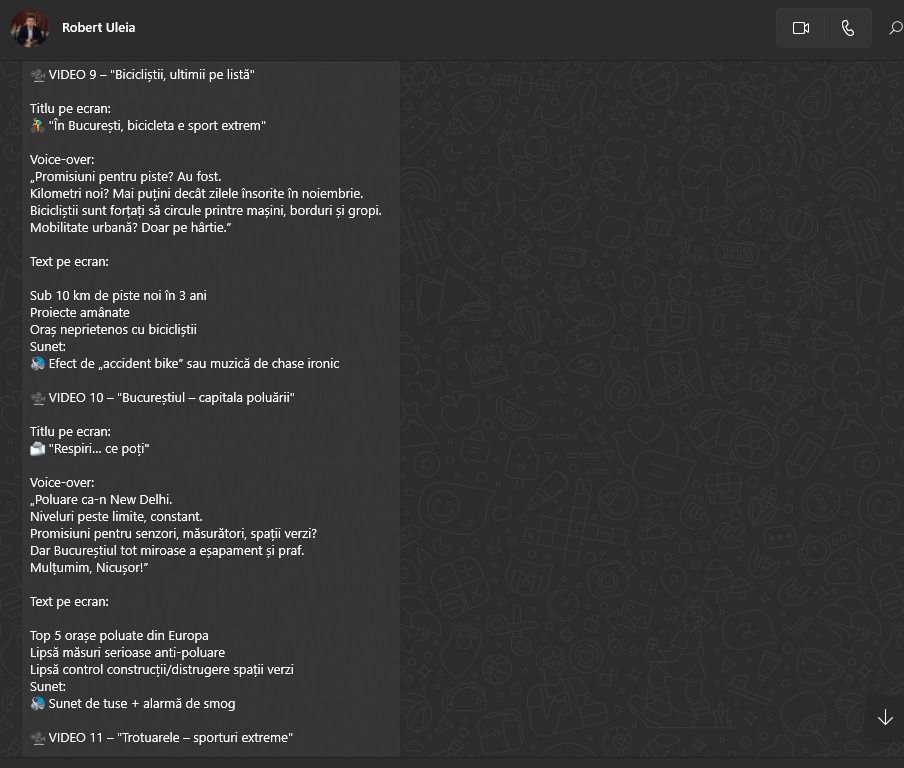Start a video call with Robert Uleia
The image size is (904, 768).
click(x=800, y=28)
